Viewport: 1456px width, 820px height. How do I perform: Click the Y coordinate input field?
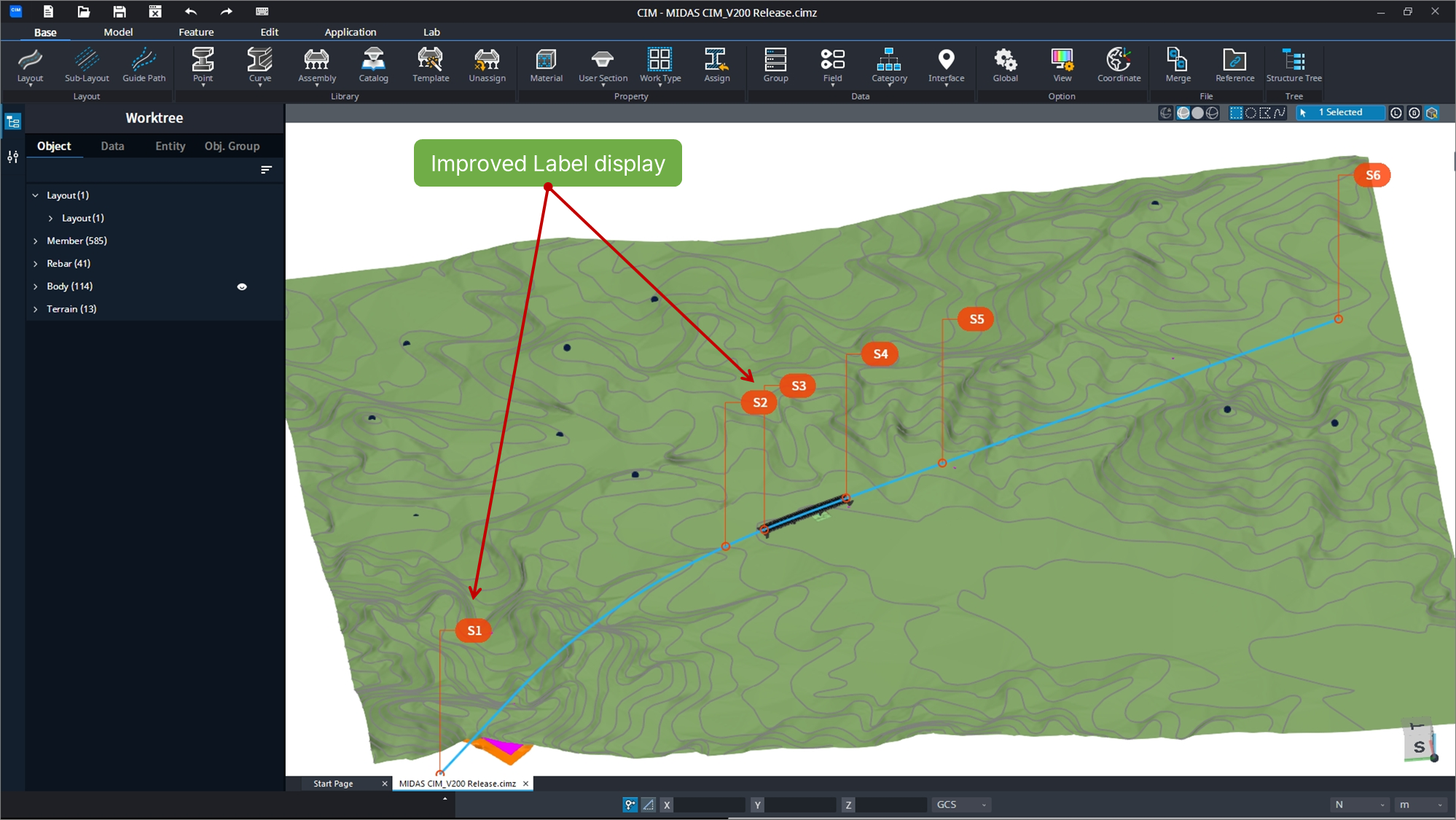pyautogui.click(x=800, y=805)
